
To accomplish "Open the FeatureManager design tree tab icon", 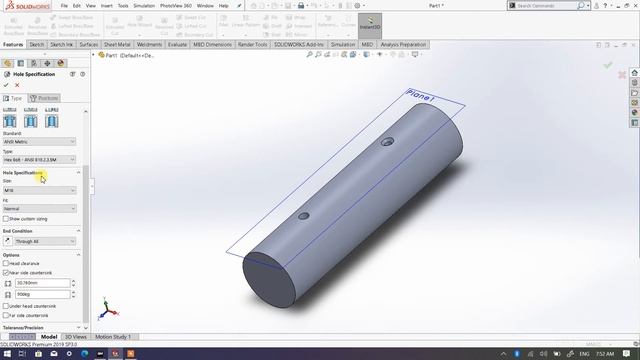I will (7, 63).
